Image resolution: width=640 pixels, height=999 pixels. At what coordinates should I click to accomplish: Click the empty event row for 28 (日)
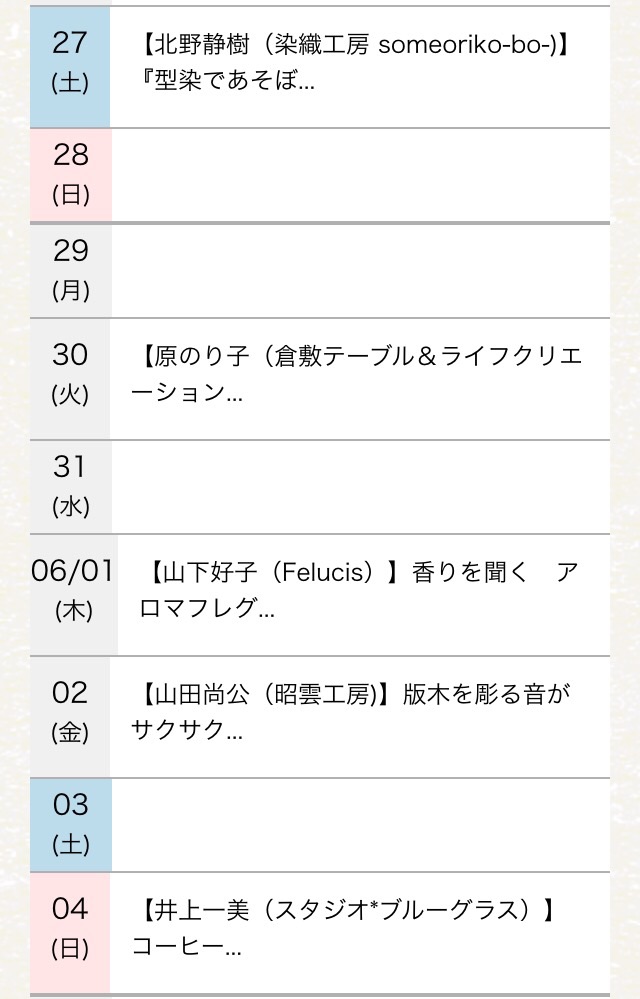click(360, 175)
